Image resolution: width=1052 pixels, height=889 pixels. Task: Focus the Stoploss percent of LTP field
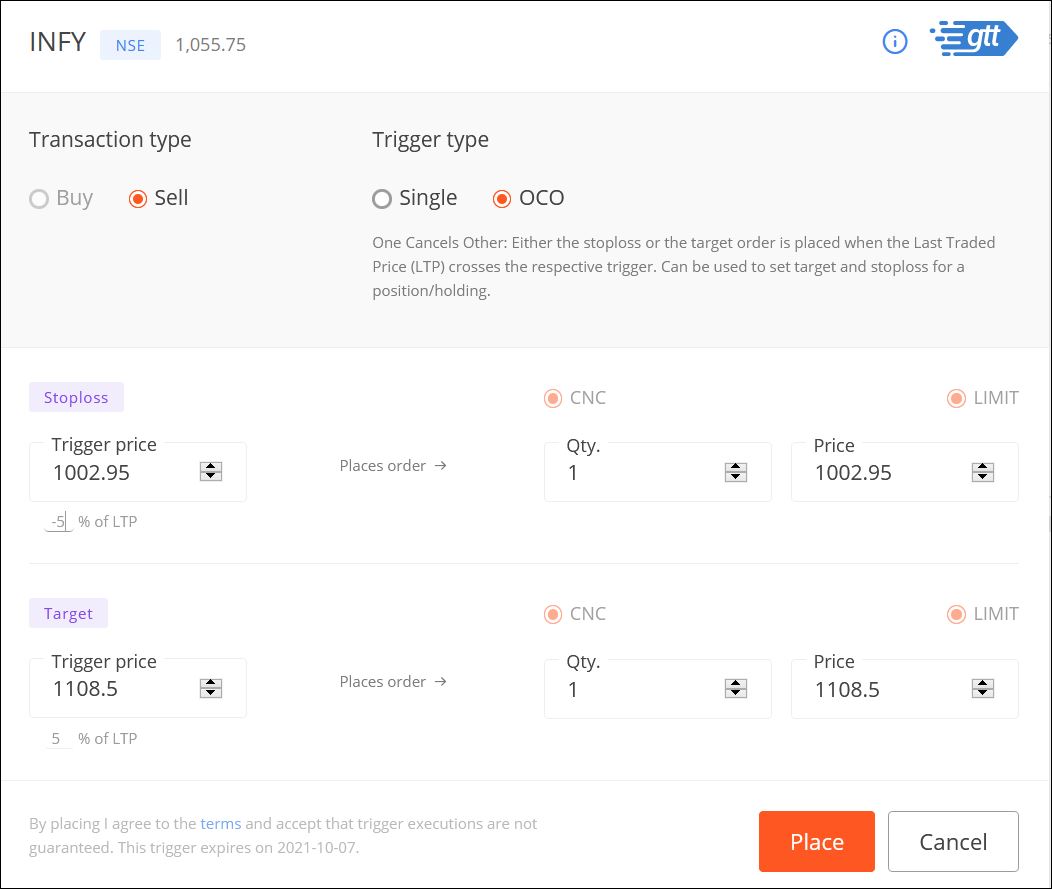(59, 521)
